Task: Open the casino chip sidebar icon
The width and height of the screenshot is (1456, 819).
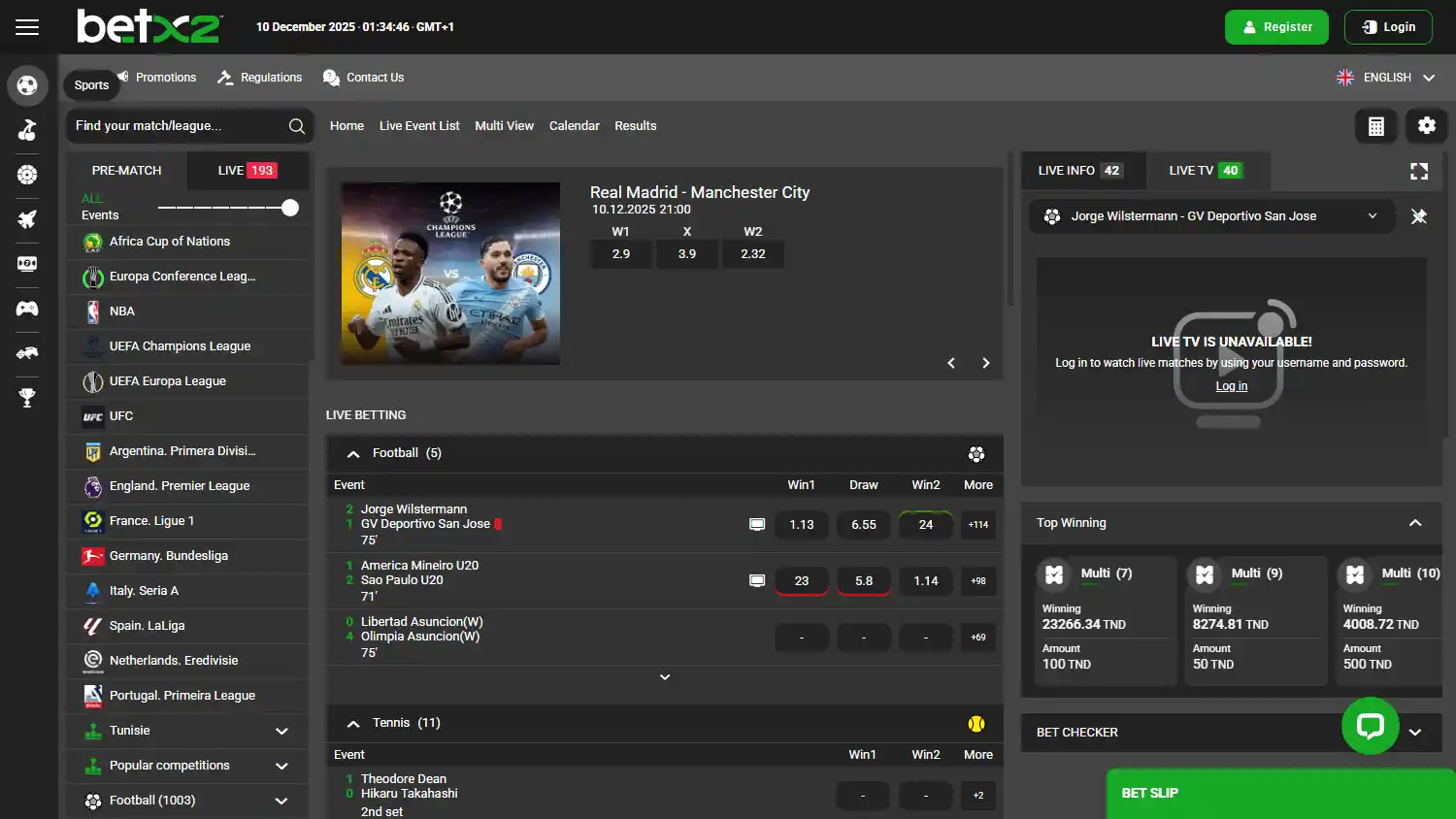Action: (x=27, y=175)
